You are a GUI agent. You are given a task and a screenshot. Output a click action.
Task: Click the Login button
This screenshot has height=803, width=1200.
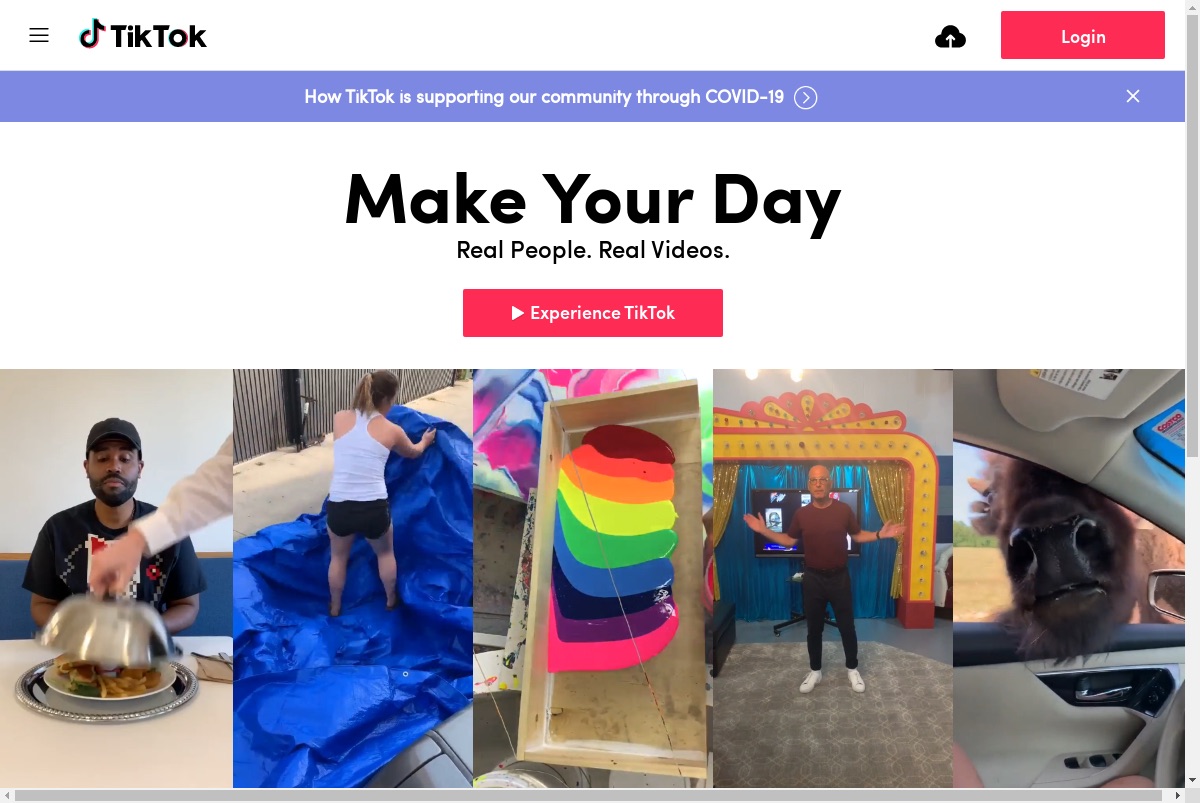pyautogui.click(x=1083, y=36)
